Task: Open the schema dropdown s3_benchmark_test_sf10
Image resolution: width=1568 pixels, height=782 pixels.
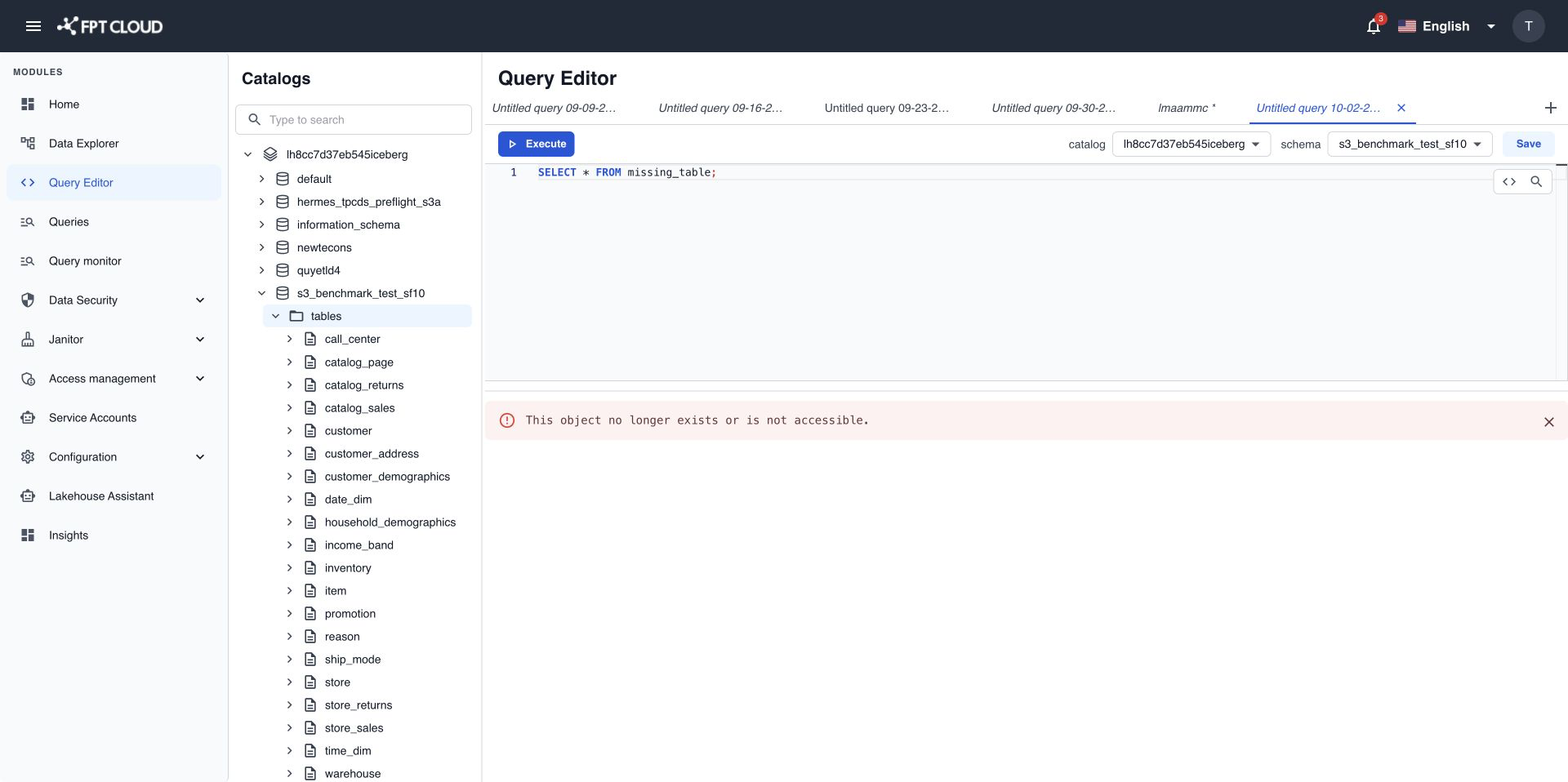Action: [1410, 144]
